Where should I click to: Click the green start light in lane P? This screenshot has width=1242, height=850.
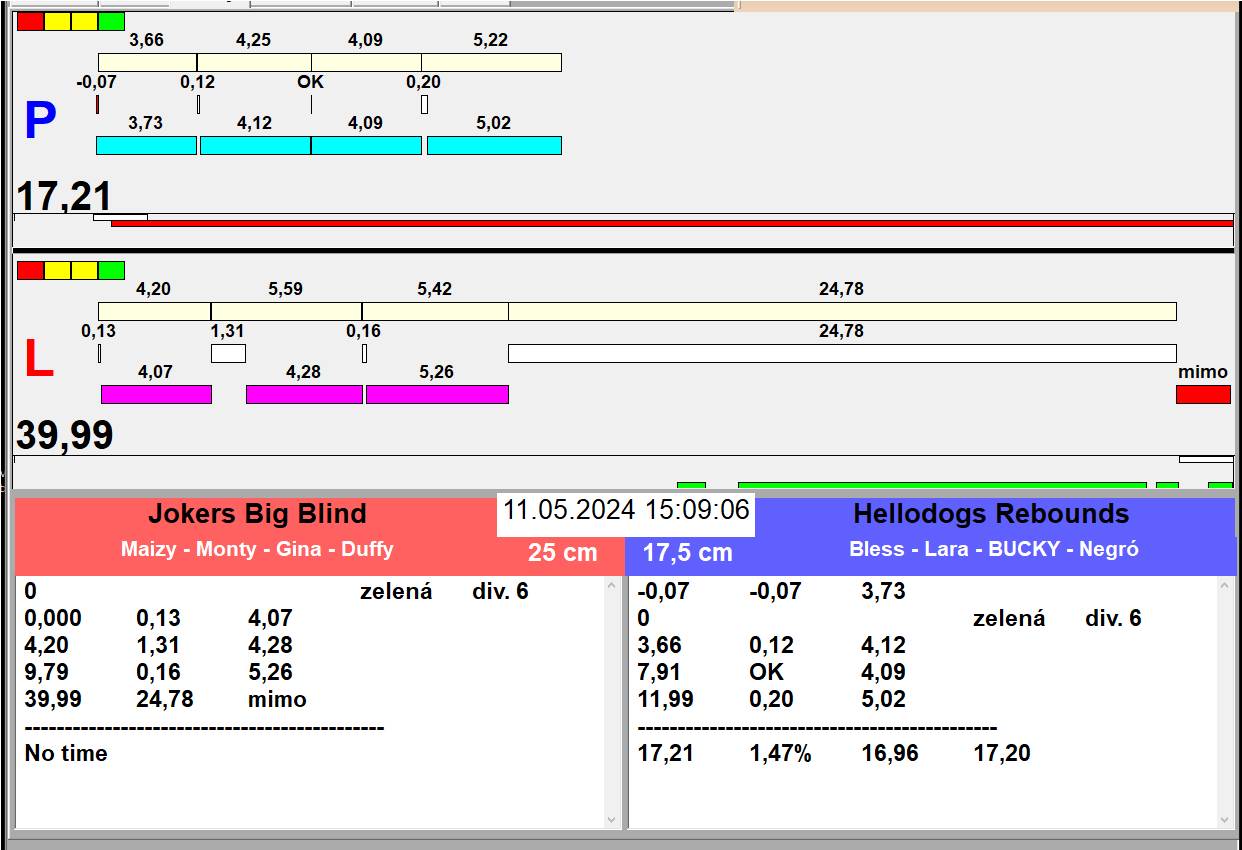tap(112, 21)
